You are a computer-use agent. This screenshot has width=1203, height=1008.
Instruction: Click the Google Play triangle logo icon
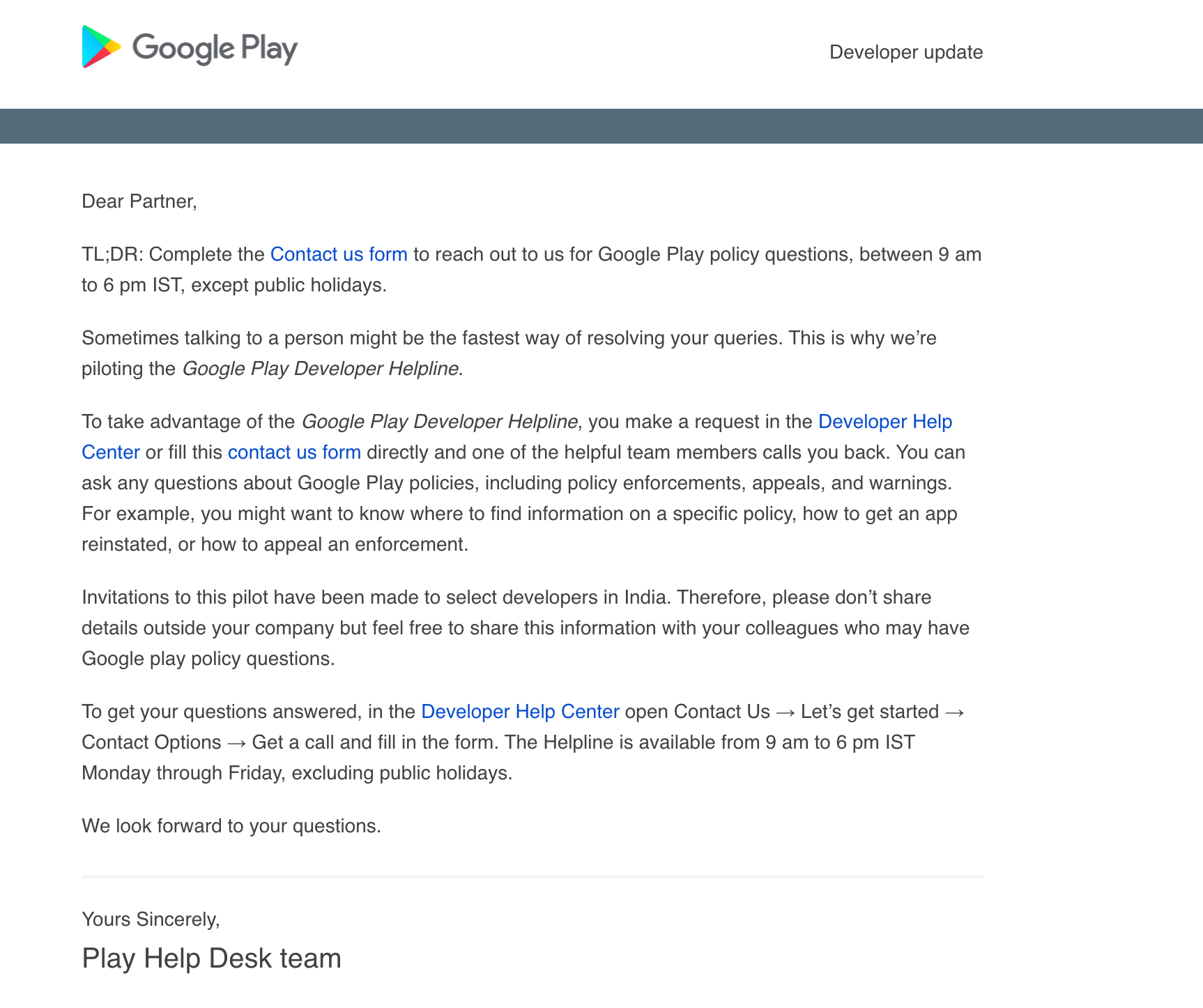[x=100, y=47]
